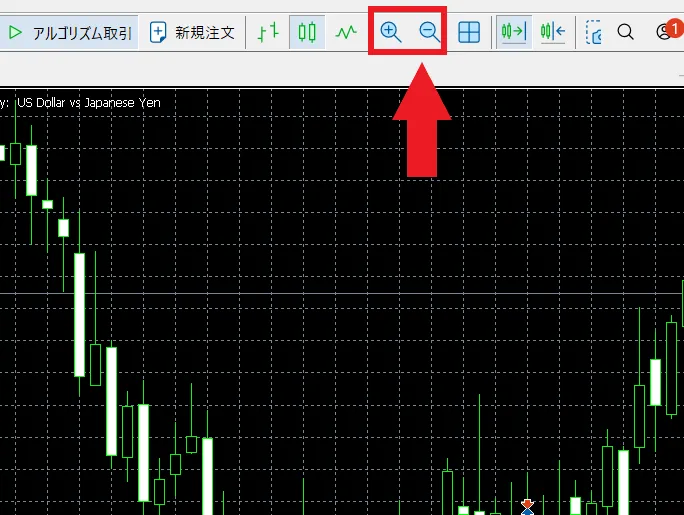
Task: Select candlestick chart display mode
Action: (307, 32)
